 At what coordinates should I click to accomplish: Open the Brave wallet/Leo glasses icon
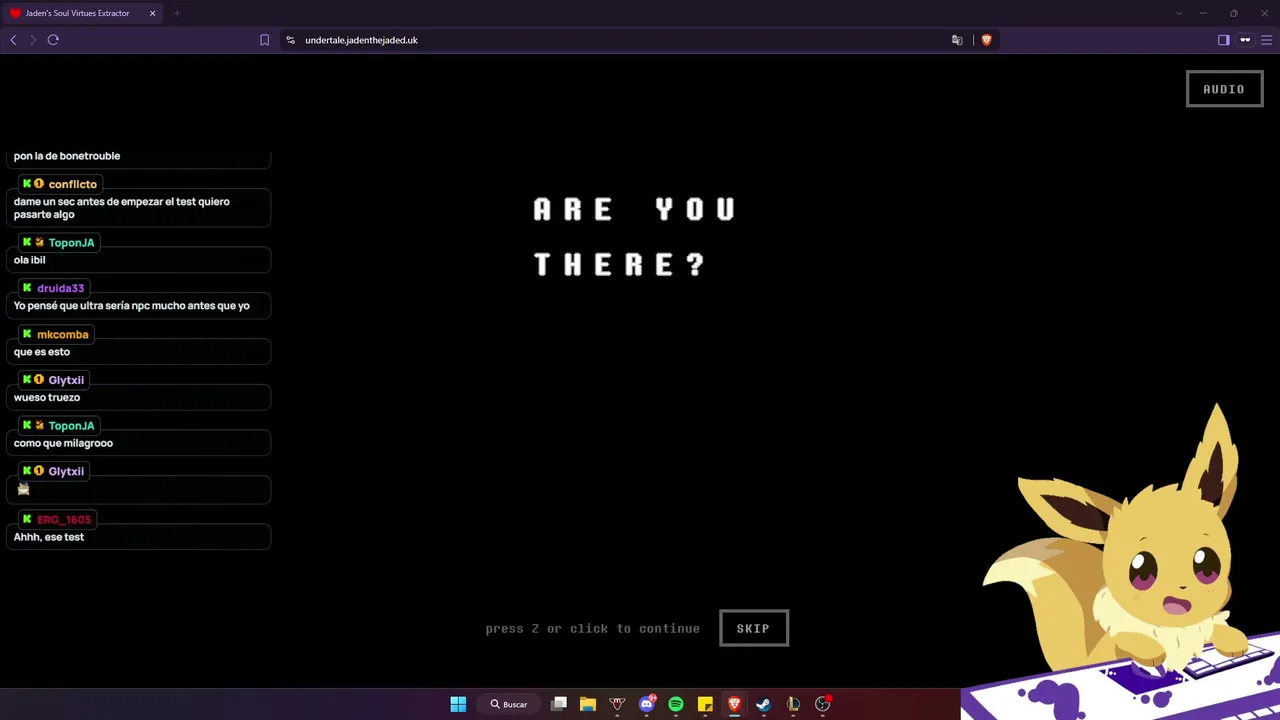coord(1245,40)
